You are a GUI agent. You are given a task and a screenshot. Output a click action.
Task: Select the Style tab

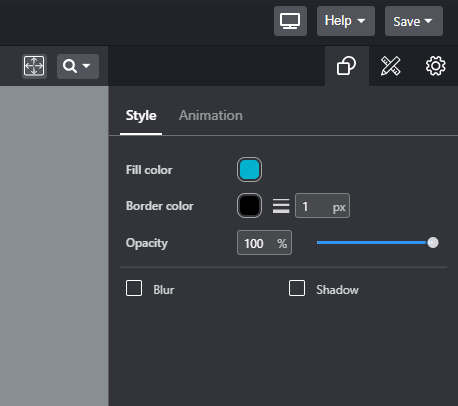(141, 116)
